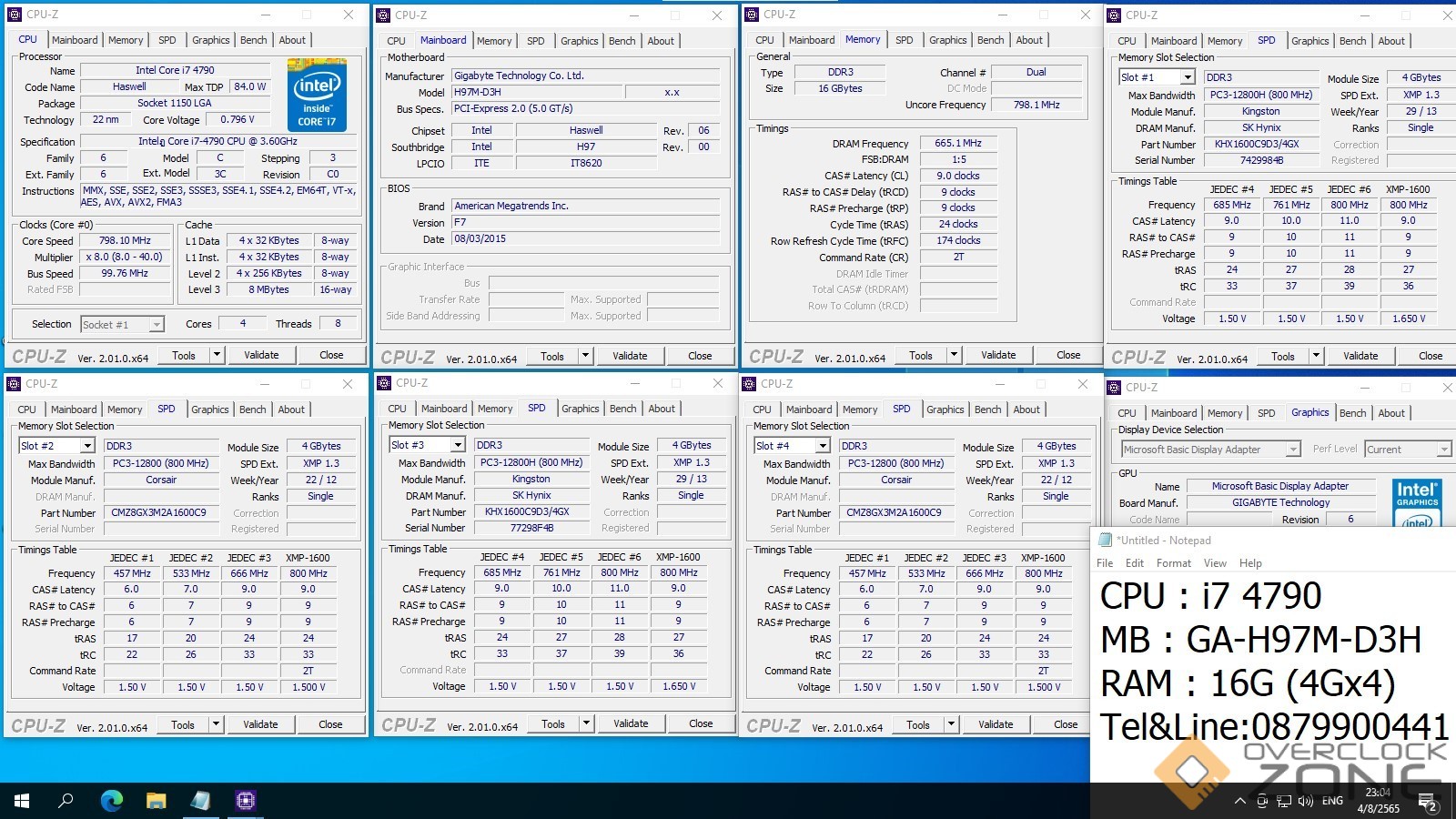Click the Notepad icon on the taskbar
This screenshot has width=1456, height=819.
200,801
